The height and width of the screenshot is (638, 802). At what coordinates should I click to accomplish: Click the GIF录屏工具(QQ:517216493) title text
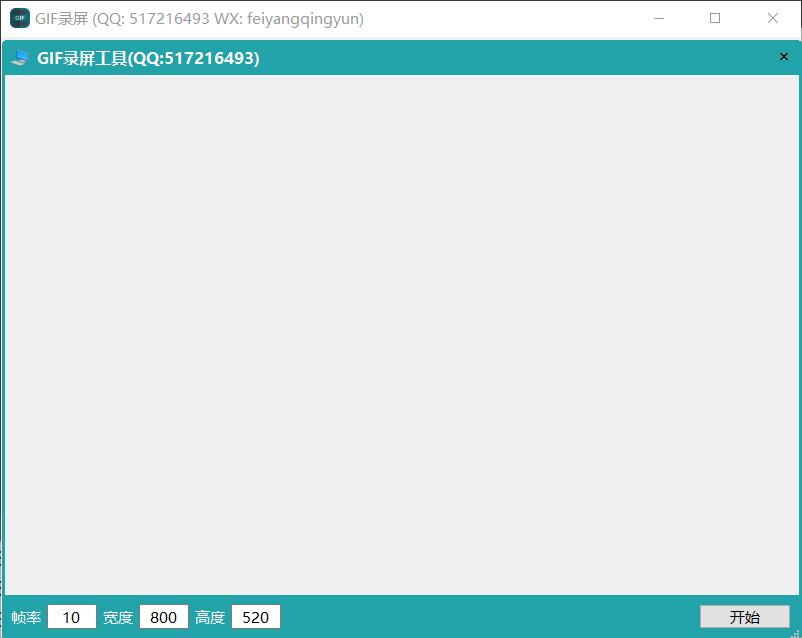coord(148,58)
